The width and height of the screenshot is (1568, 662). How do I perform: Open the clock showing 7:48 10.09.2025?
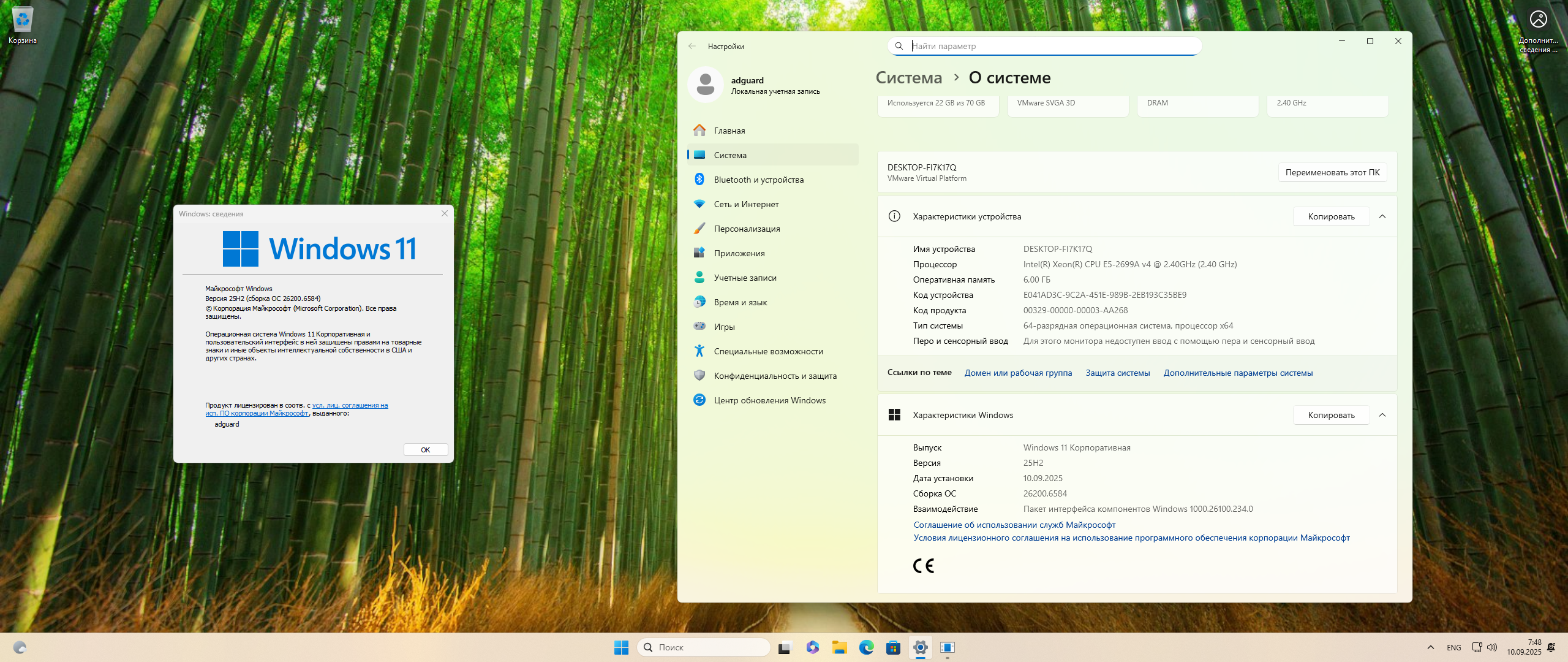click(x=1524, y=647)
